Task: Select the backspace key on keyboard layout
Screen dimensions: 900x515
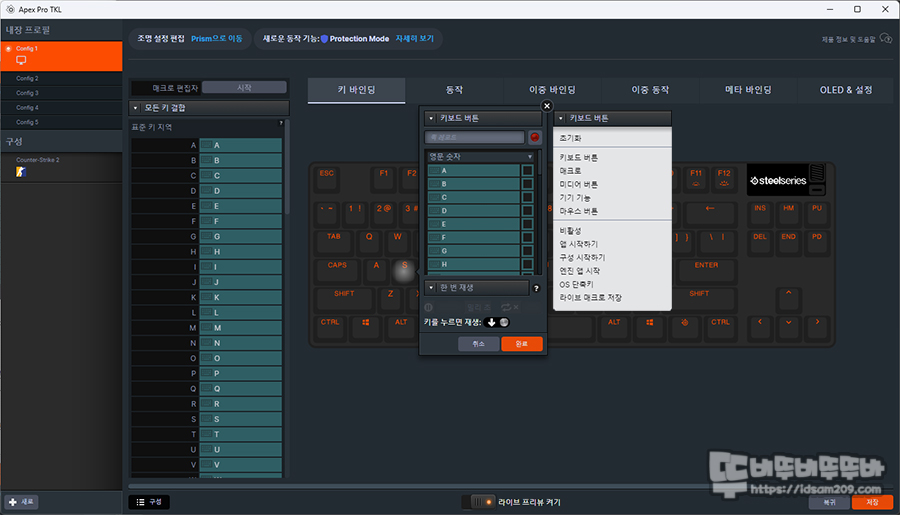Action: pyautogui.click(x=711, y=213)
